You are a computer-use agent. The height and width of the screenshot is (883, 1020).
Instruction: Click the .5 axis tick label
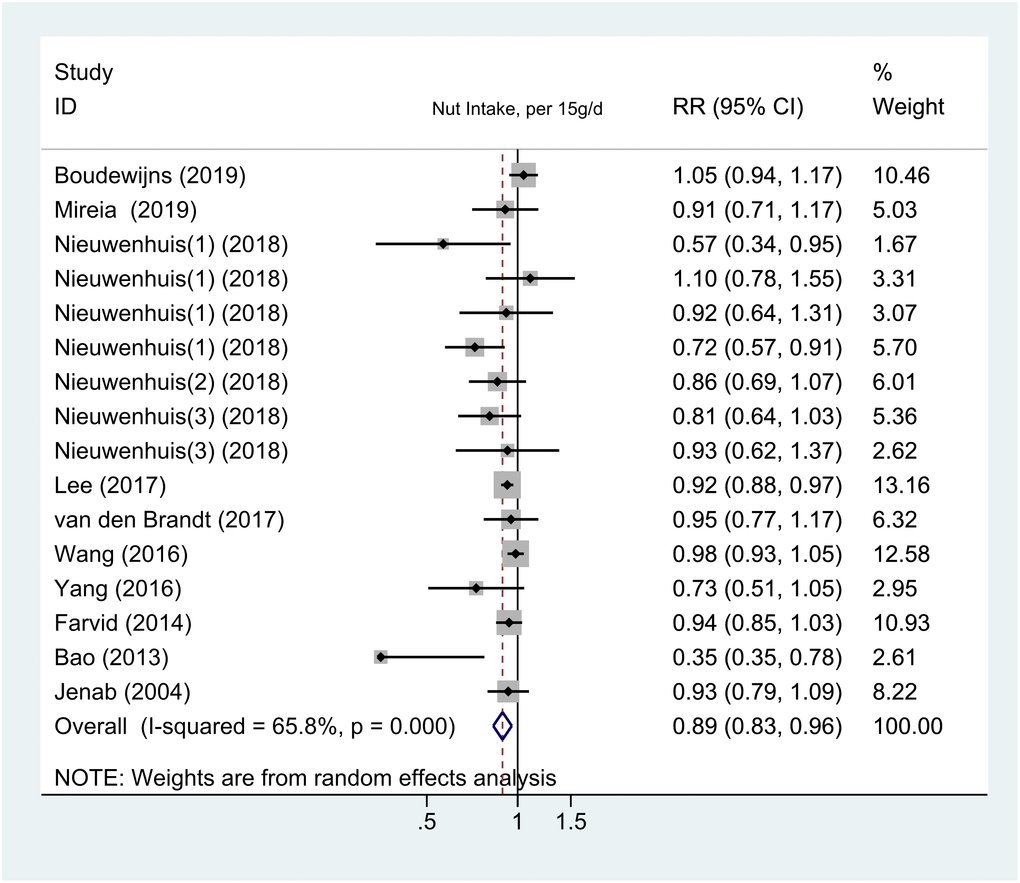(427, 824)
